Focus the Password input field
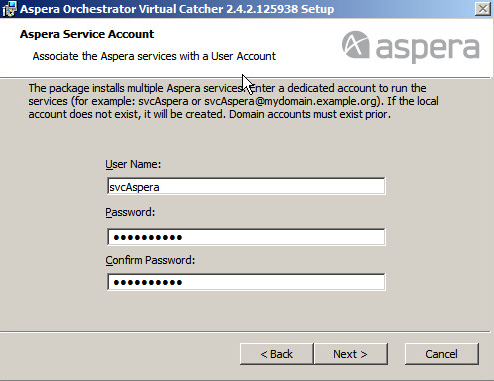The image size is (494, 381). [246, 237]
